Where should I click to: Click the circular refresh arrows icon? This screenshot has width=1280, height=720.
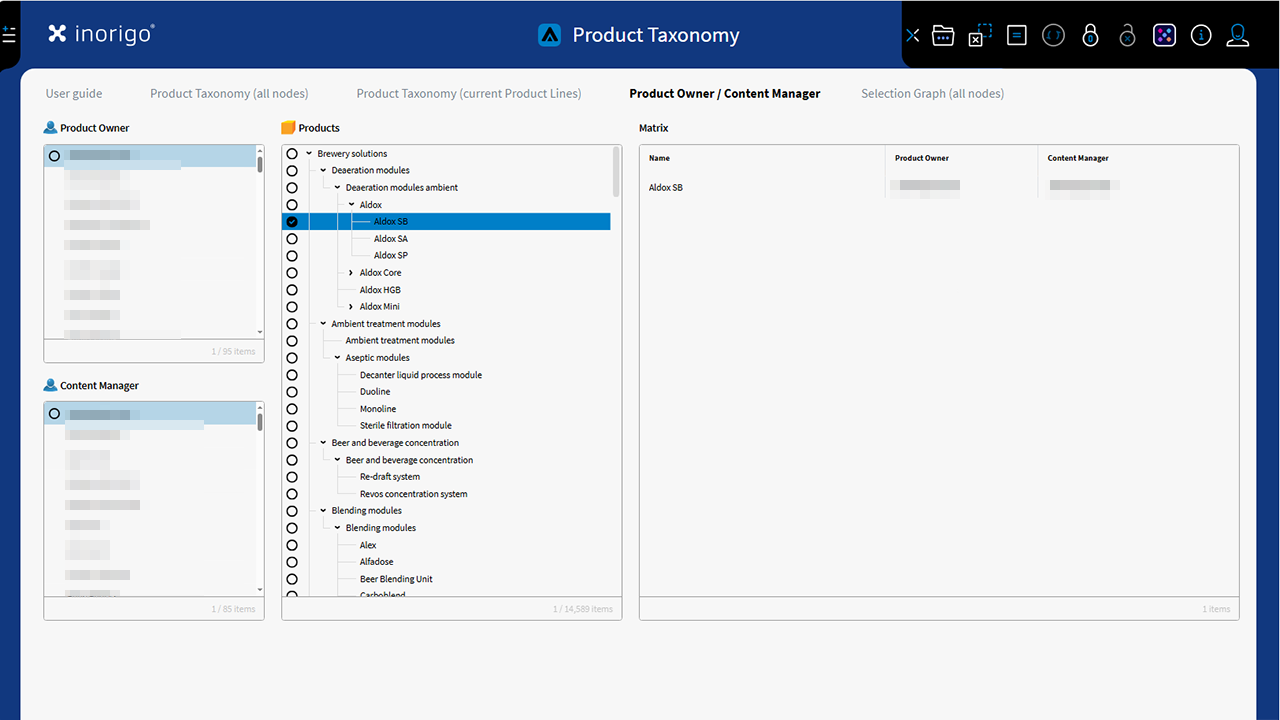click(1053, 36)
